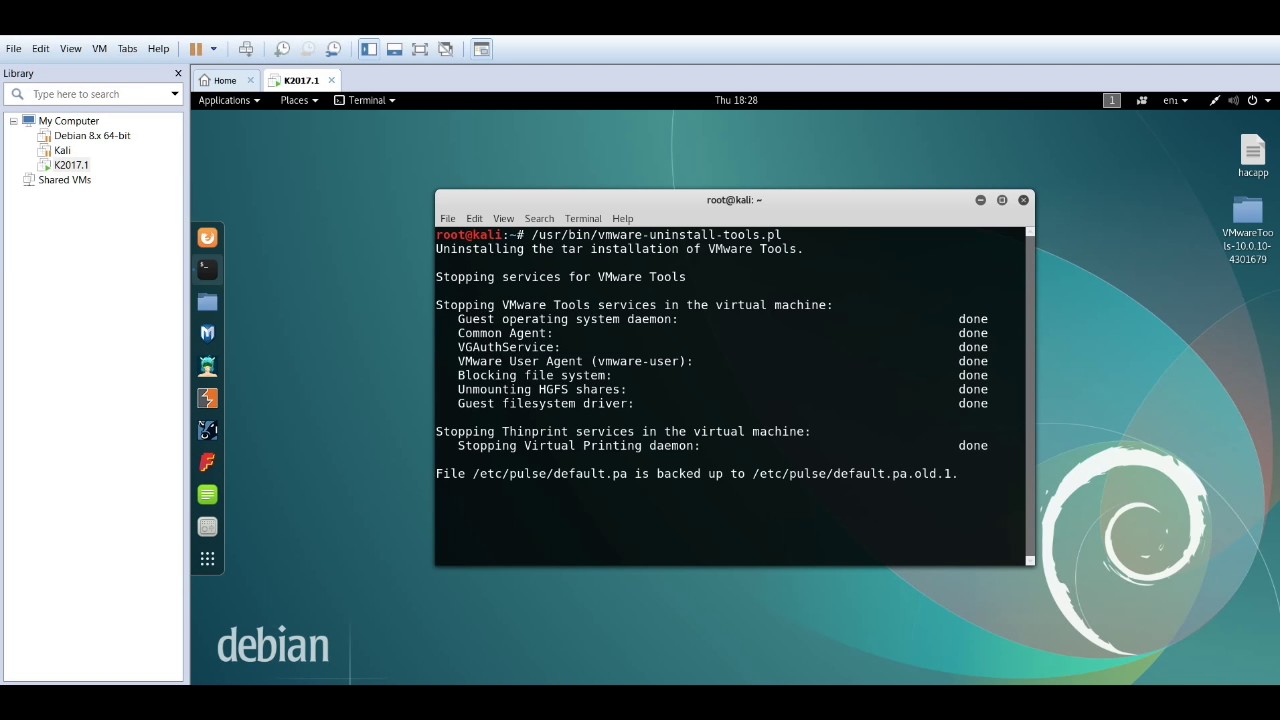
Task: Open the terminal window View menu
Action: click(x=503, y=218)
